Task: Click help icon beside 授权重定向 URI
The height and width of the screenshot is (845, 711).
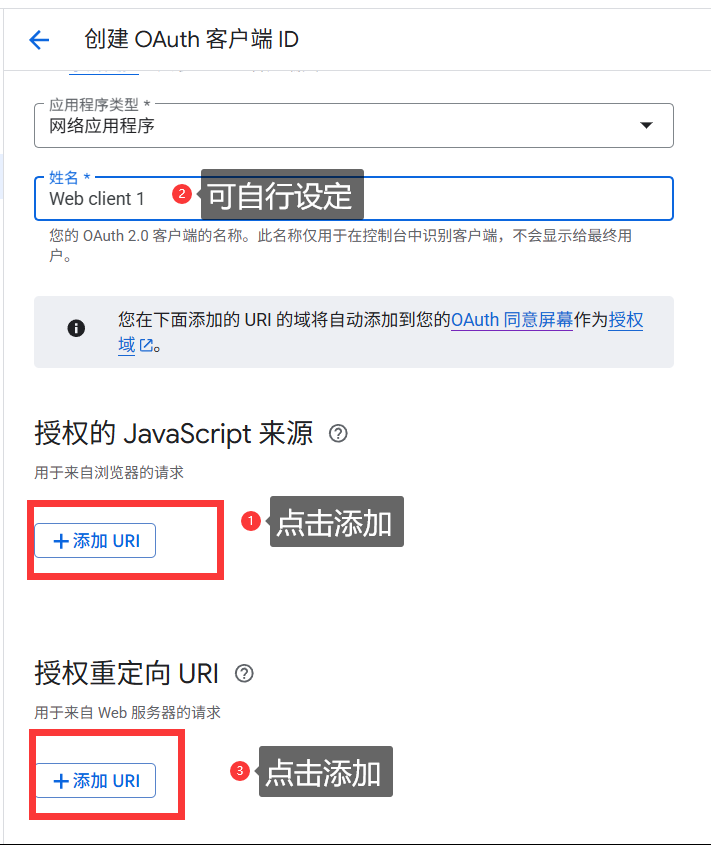Action: tap(244, 673)
